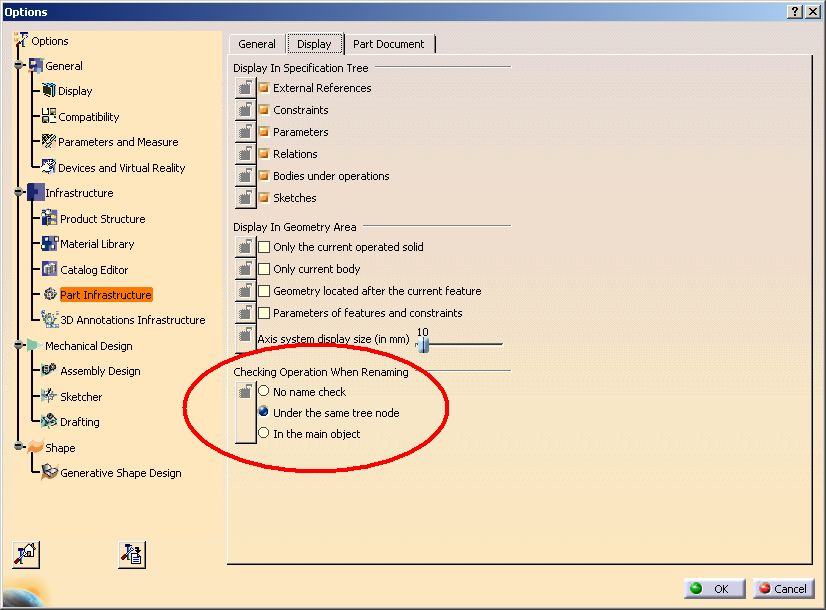Click the Sketcher icon
Image resolution: width=826 pixels, height=610 pixels.
[49, 396]
